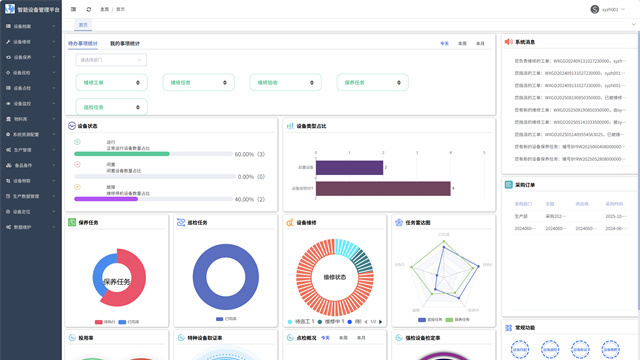640x360 pixels.
Task: Click the teal 采购订单 panel icon
Action: pos(509,184)
